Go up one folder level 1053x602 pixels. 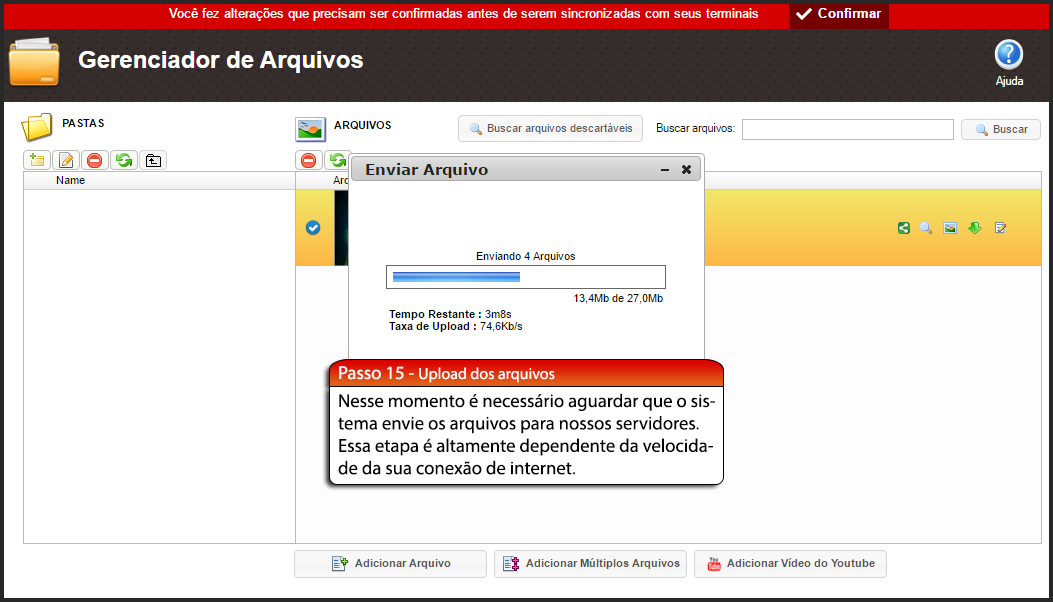pos(152,160)
